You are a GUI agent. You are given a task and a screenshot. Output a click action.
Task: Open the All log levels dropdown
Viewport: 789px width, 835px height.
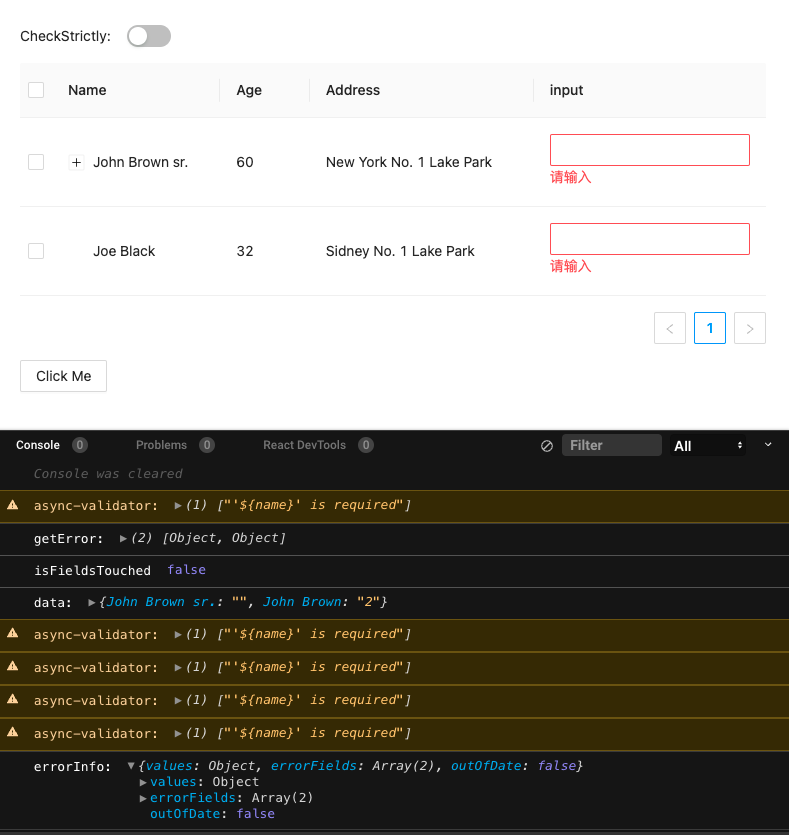point(707,445)
